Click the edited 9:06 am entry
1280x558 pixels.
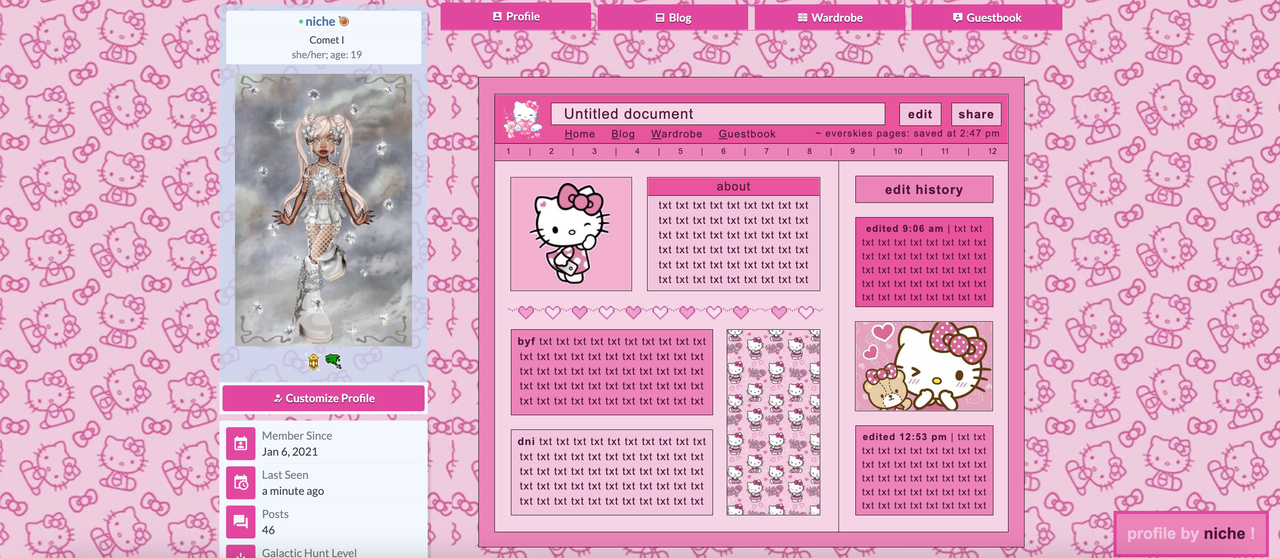[924, 262]
